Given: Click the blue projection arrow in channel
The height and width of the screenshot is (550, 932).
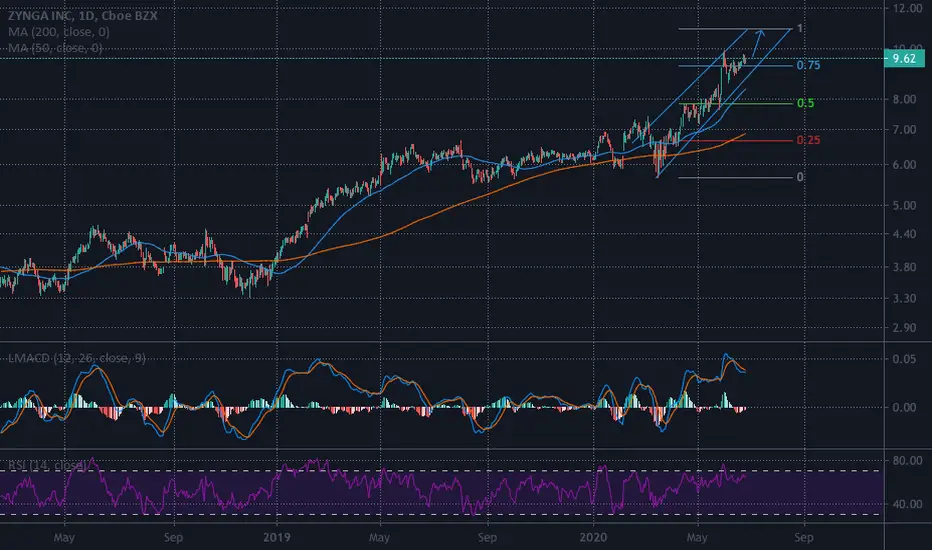Looking at the screenshot, I should click(757, 43).
